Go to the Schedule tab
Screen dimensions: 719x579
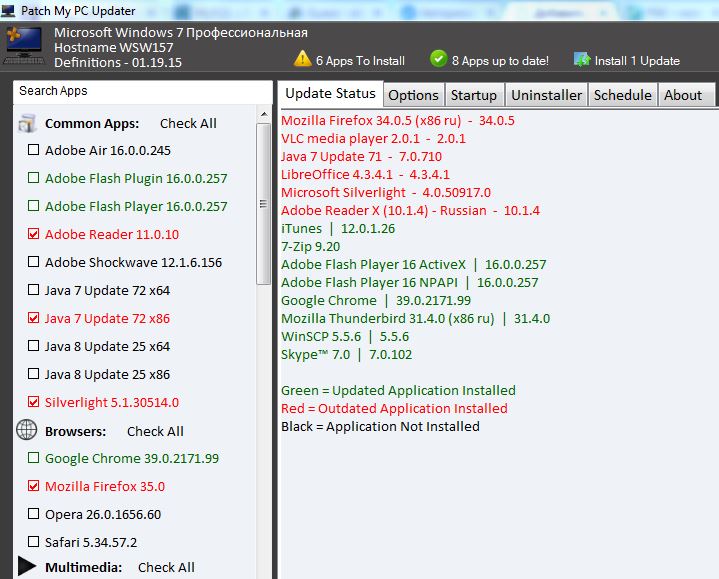(623, 95)
